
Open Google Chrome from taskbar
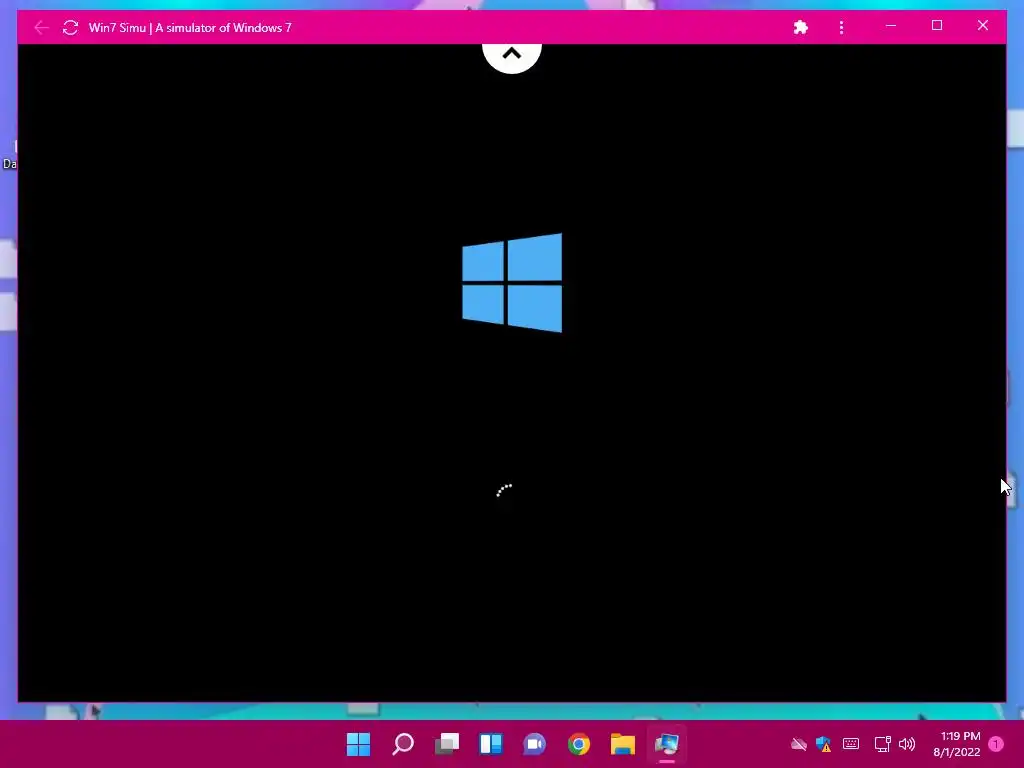click(x=579, y=744)
